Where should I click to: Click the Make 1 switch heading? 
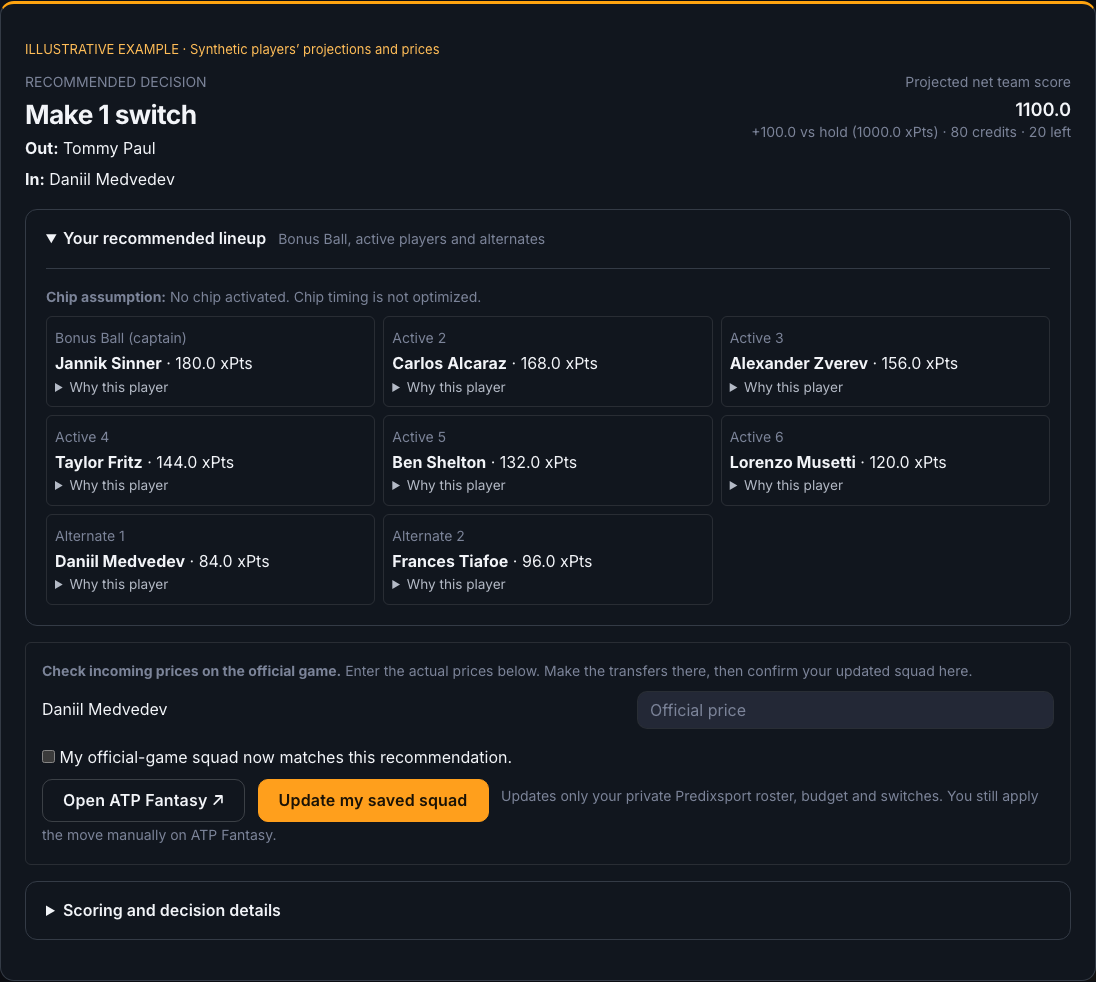point(110,115)
